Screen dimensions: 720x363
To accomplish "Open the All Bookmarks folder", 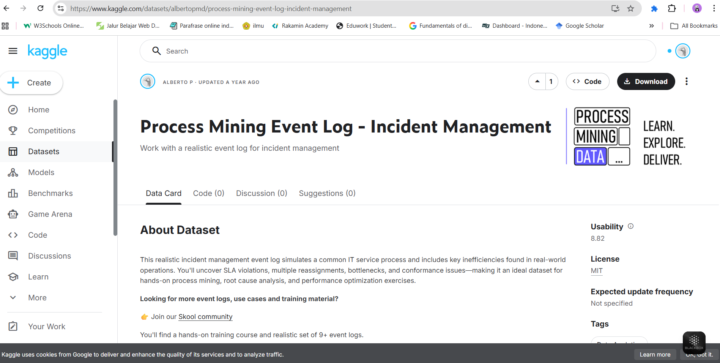I will pyautogui.click(x=693, y=26).
